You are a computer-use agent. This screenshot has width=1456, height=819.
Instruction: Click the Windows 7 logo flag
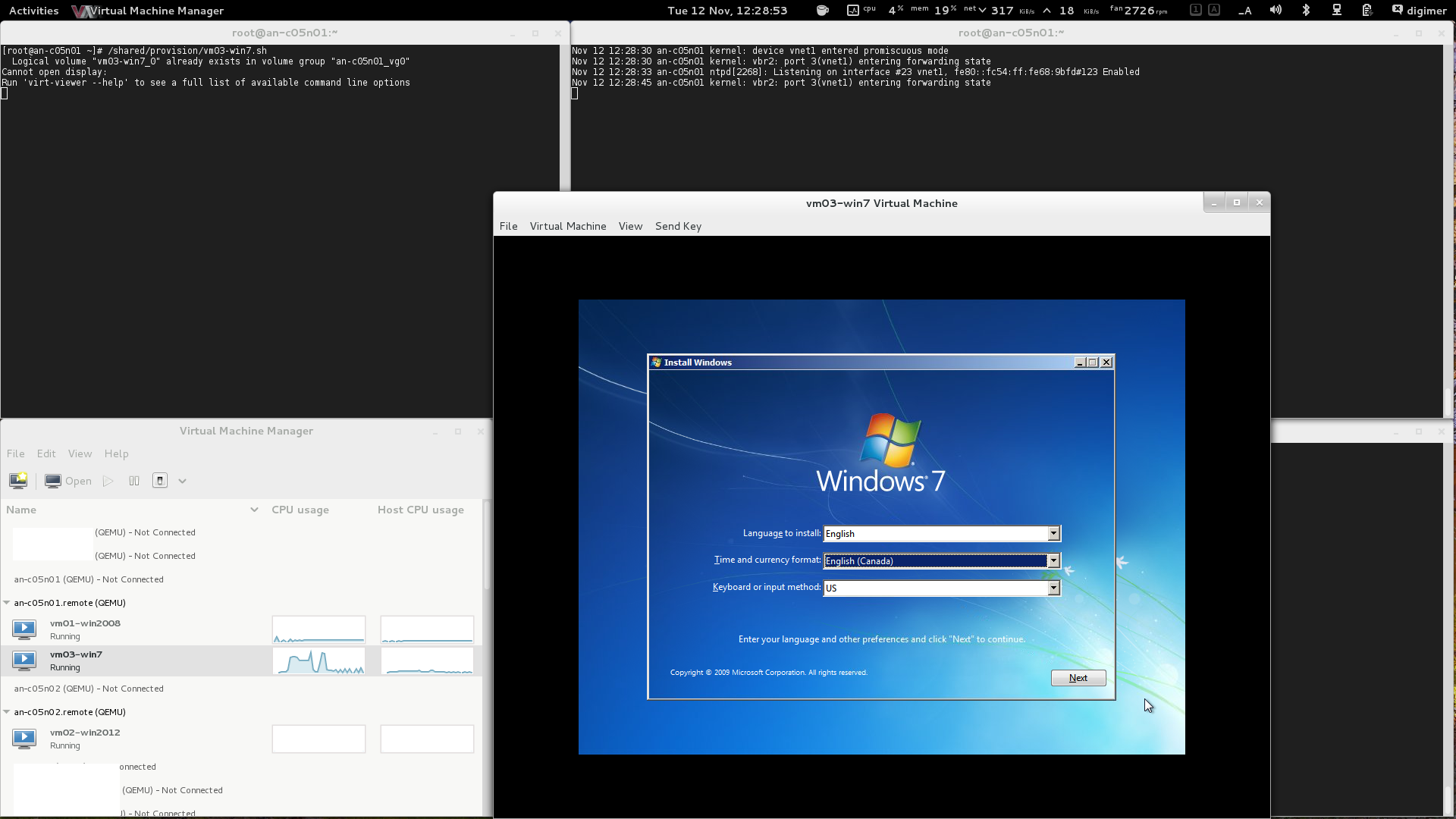click(x=890, y=440)
